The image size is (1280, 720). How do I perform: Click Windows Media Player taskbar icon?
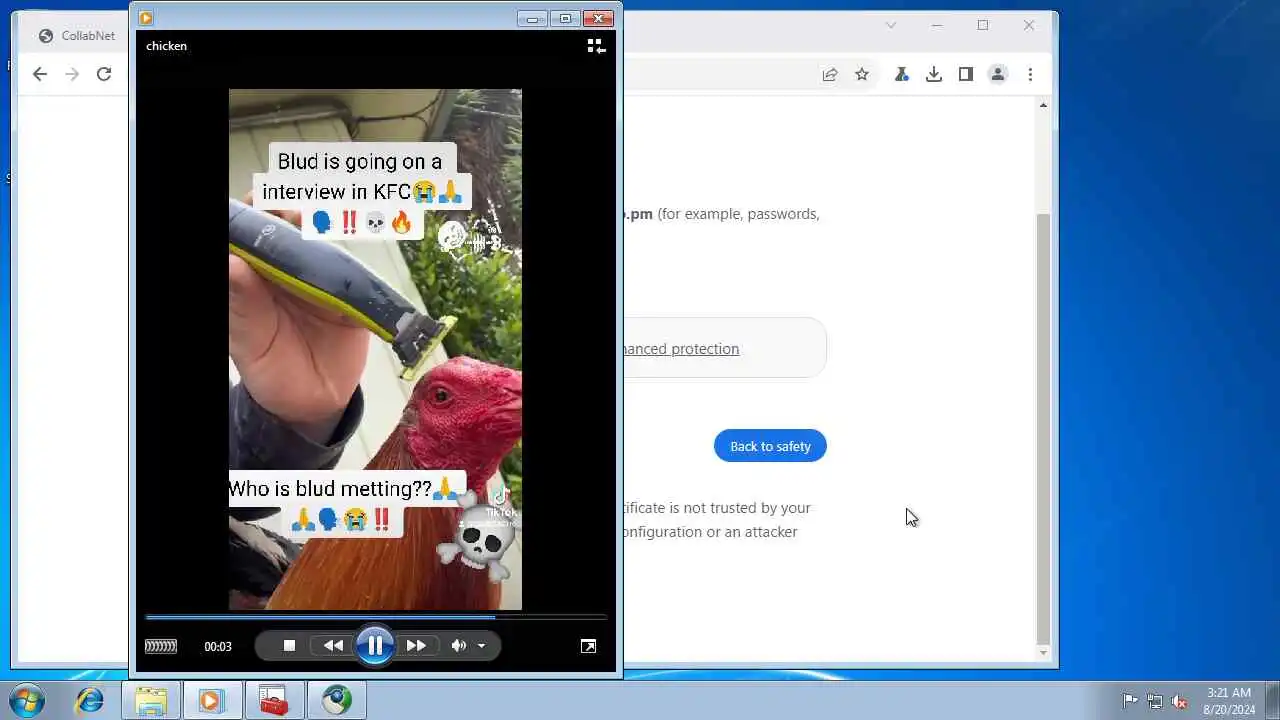[x=212, y=701]
